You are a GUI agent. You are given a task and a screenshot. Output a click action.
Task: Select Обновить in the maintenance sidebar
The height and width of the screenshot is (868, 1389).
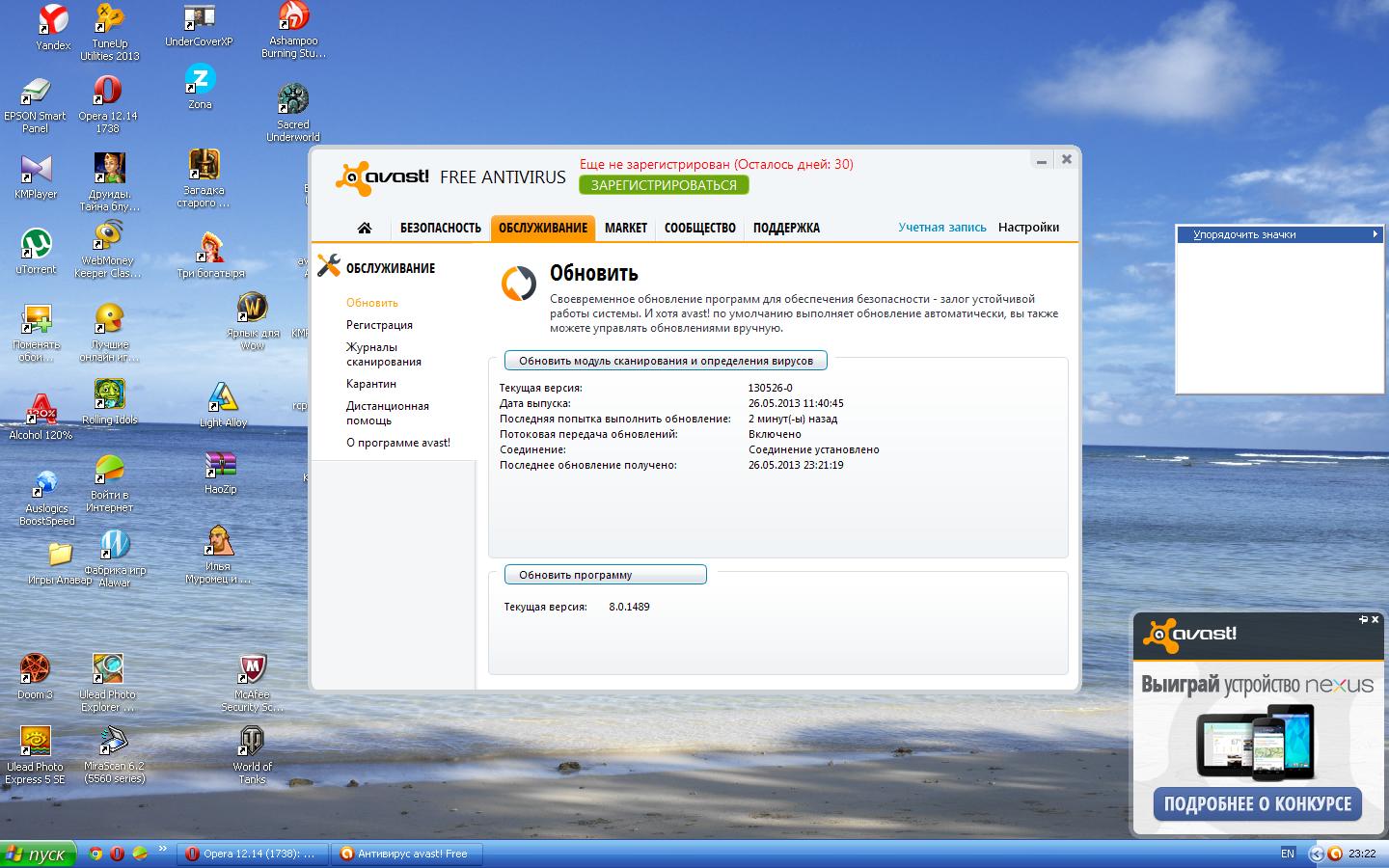[372, 303]
